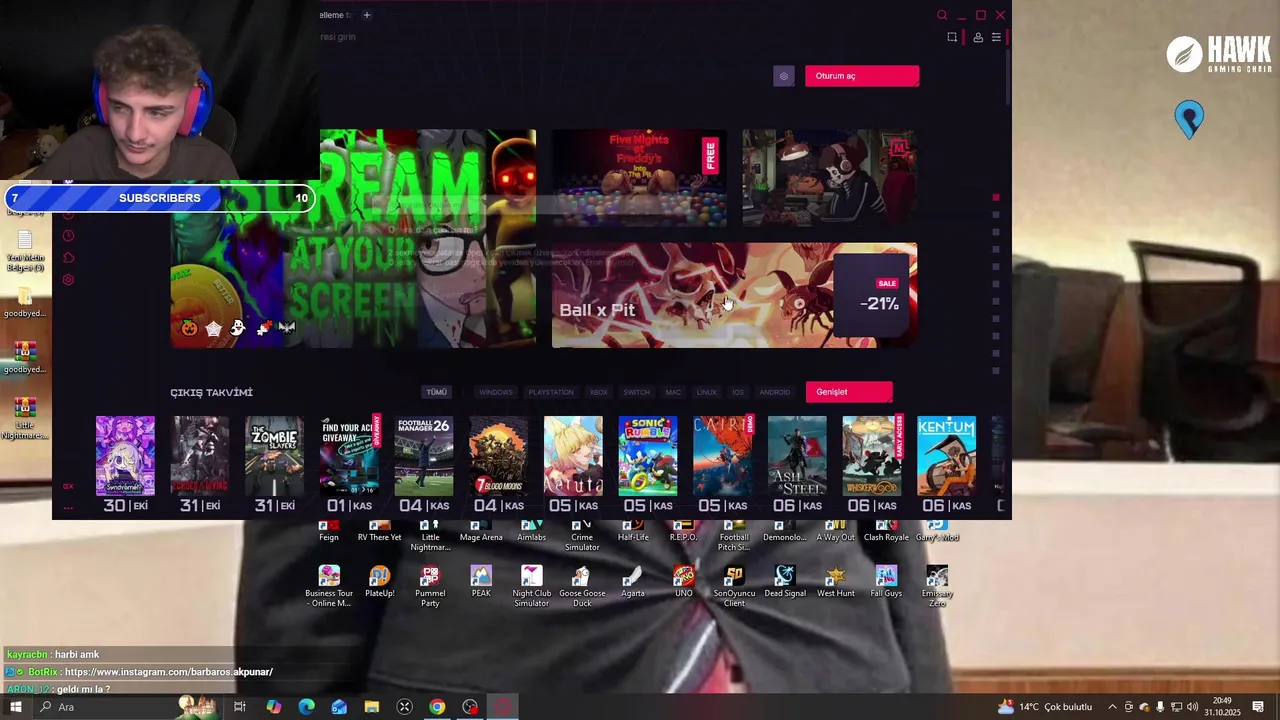Open the Five Nights at Freddy's free card
This screenshot has height=720, width=1280.
click(639, 178)
